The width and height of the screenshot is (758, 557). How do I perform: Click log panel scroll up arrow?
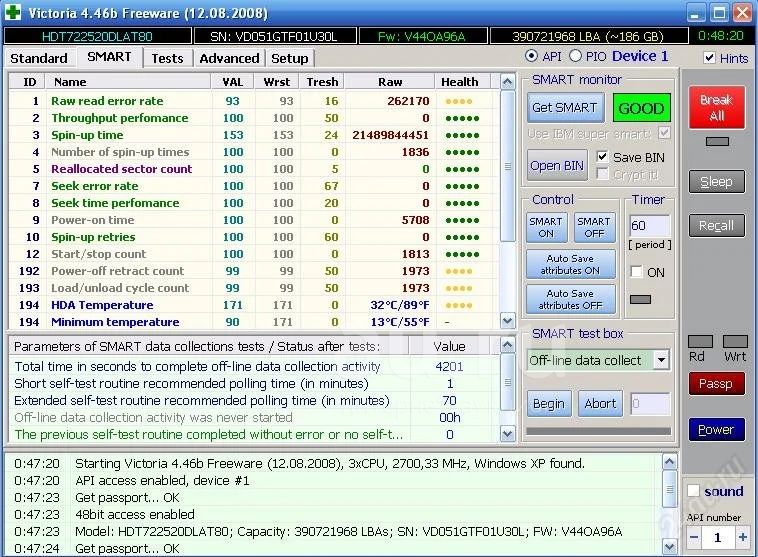(670, 462)
